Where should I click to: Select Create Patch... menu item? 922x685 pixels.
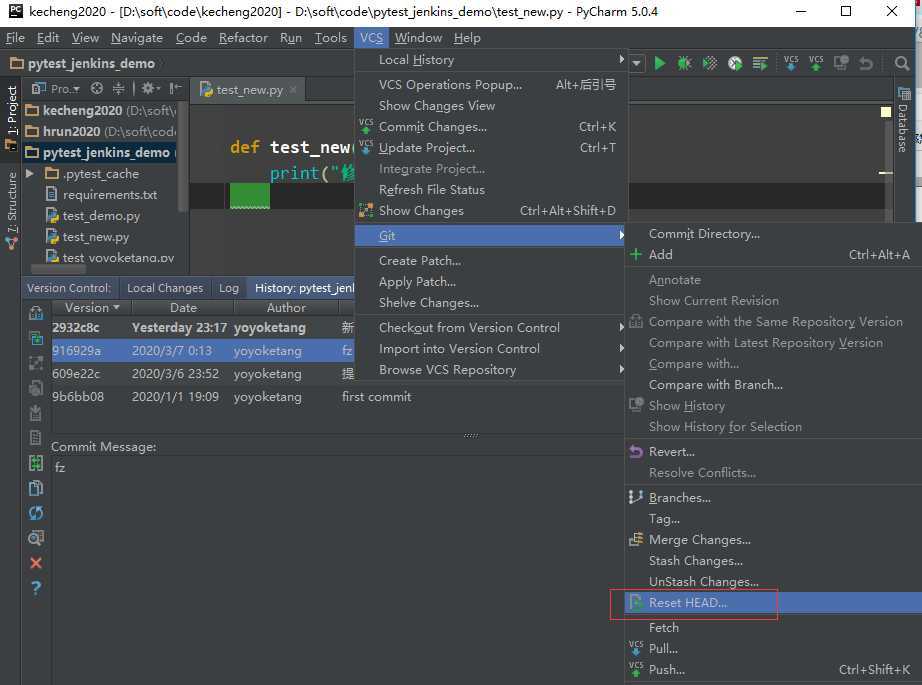tap(490, 260)
